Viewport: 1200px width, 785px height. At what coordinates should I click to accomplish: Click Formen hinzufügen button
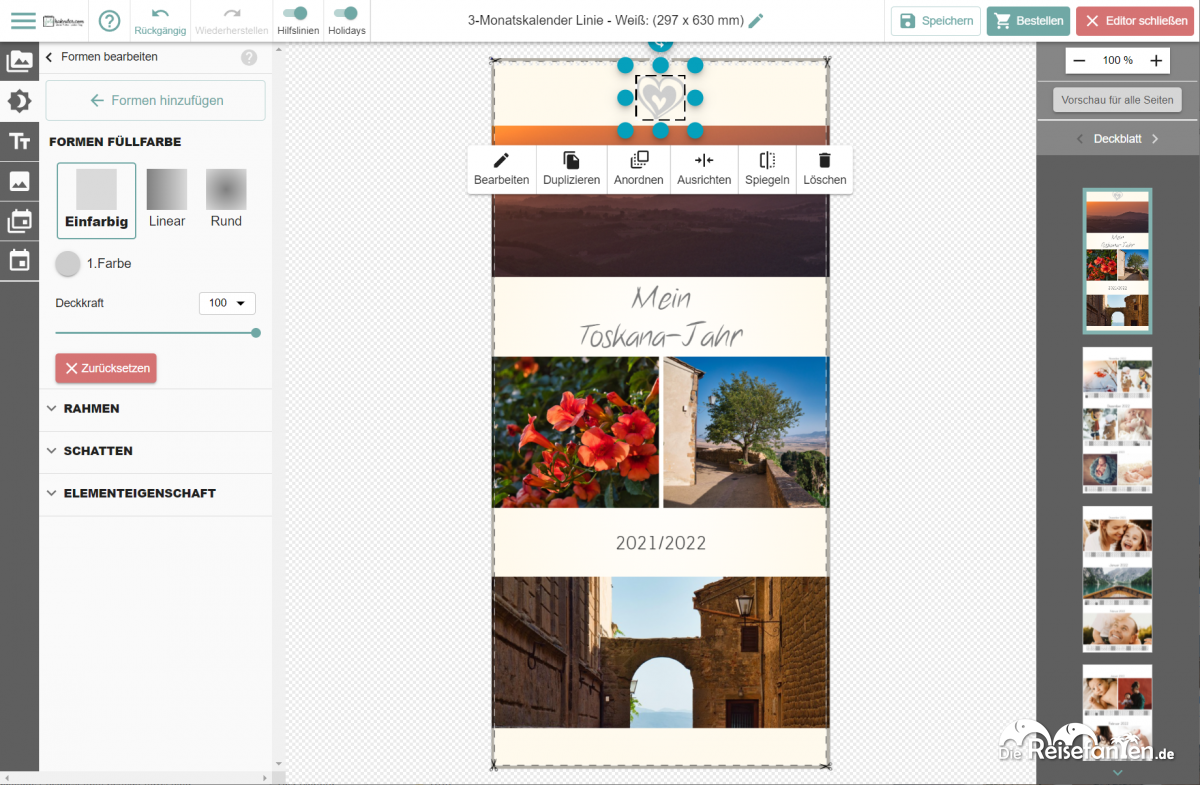click(155, 101)
